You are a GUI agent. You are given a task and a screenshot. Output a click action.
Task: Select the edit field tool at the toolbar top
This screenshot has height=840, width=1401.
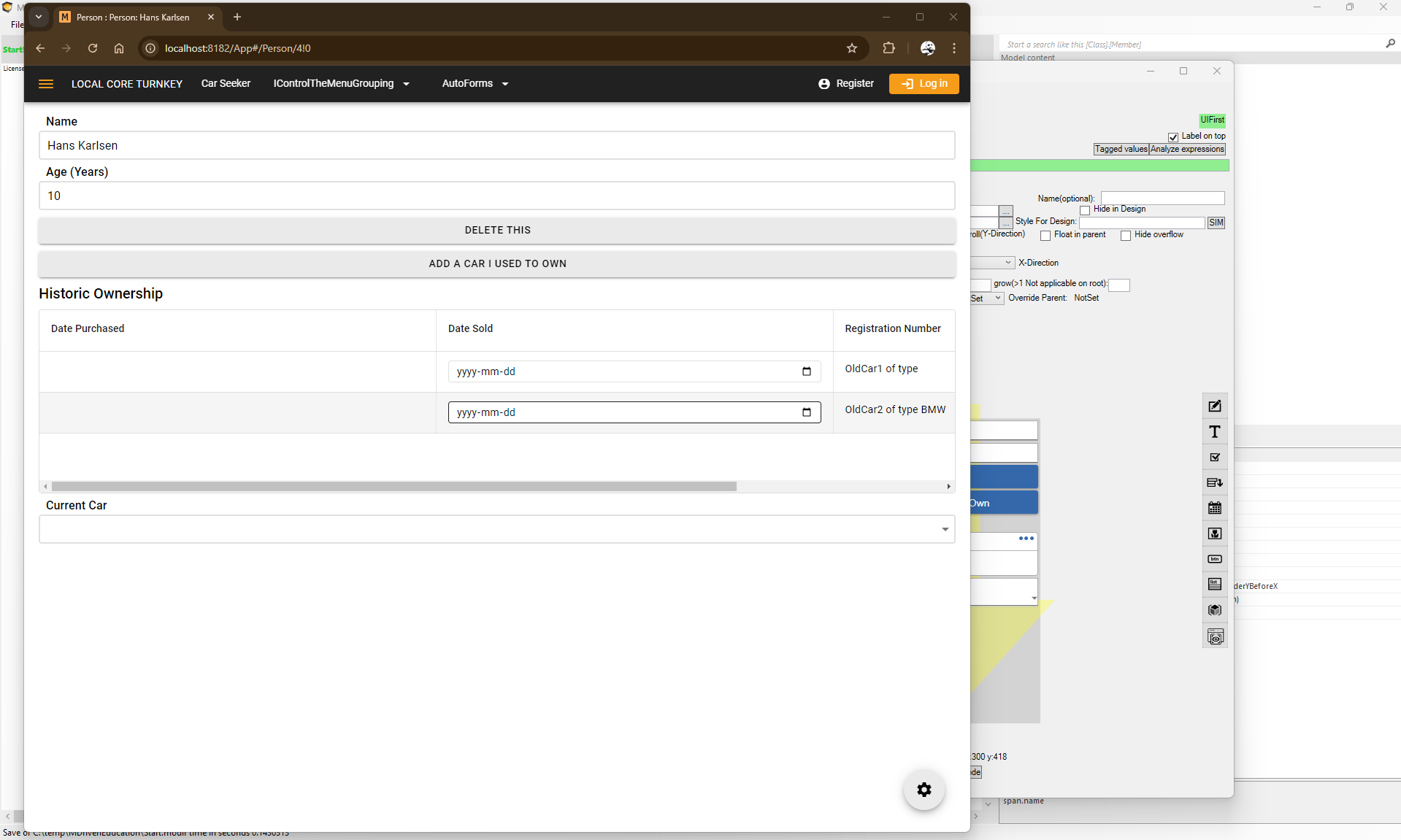click(1215, 406)
